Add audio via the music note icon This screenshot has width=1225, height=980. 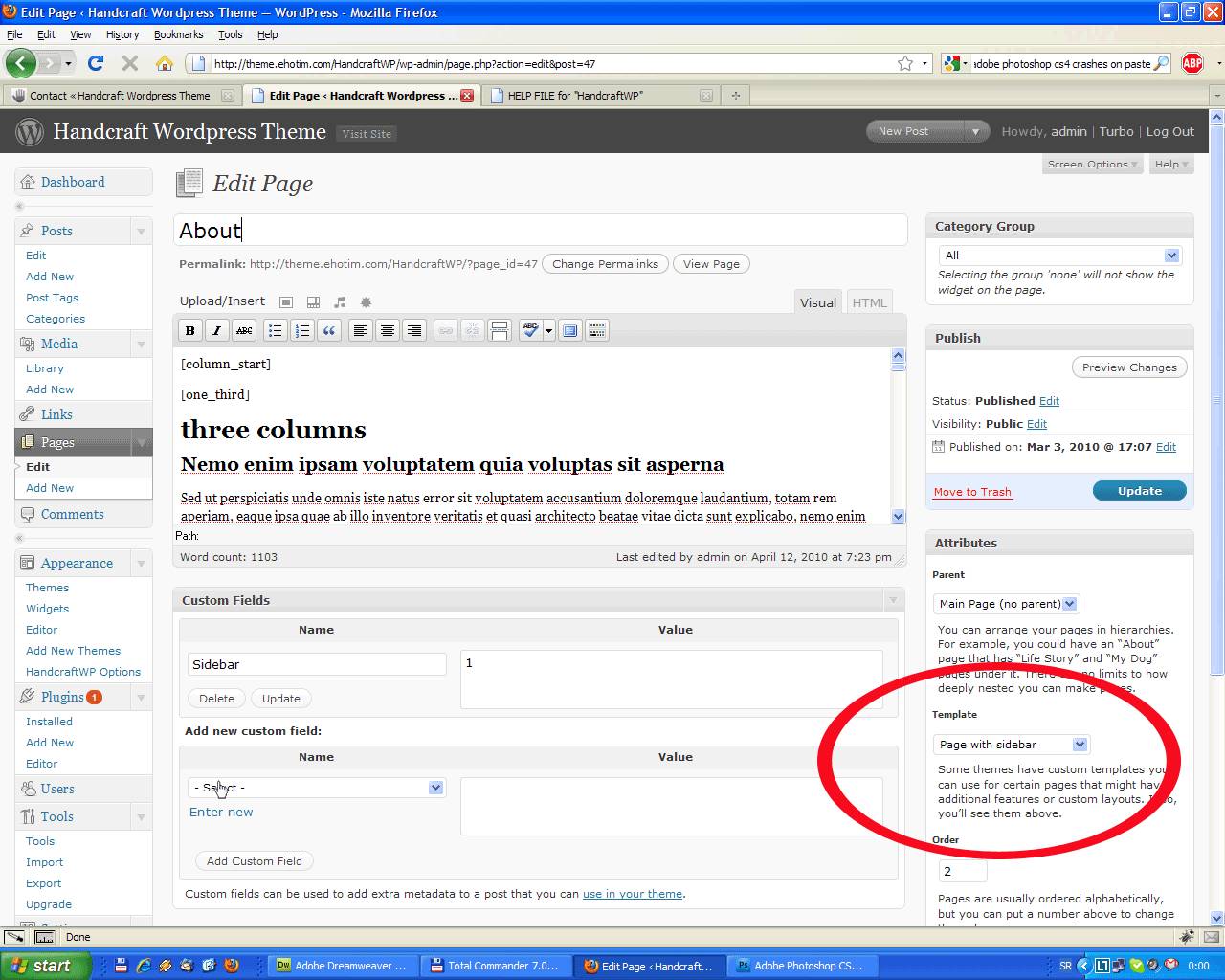[339, 301]
